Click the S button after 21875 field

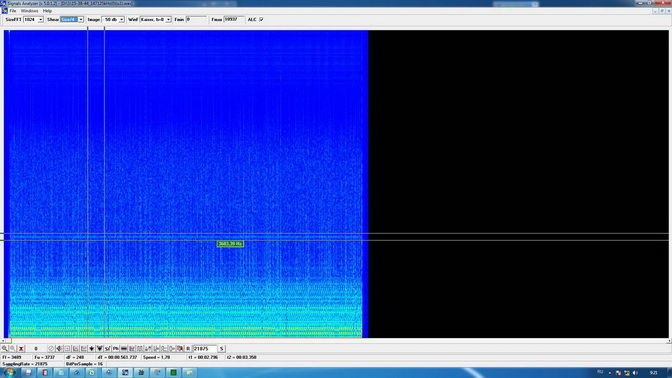coord(222,348)
